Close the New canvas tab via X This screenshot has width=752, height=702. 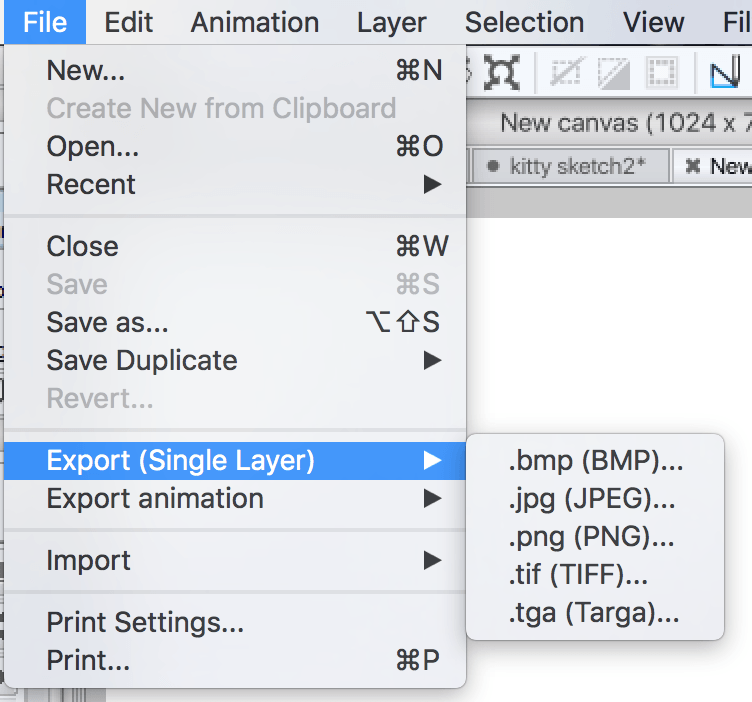coord(692,167)
